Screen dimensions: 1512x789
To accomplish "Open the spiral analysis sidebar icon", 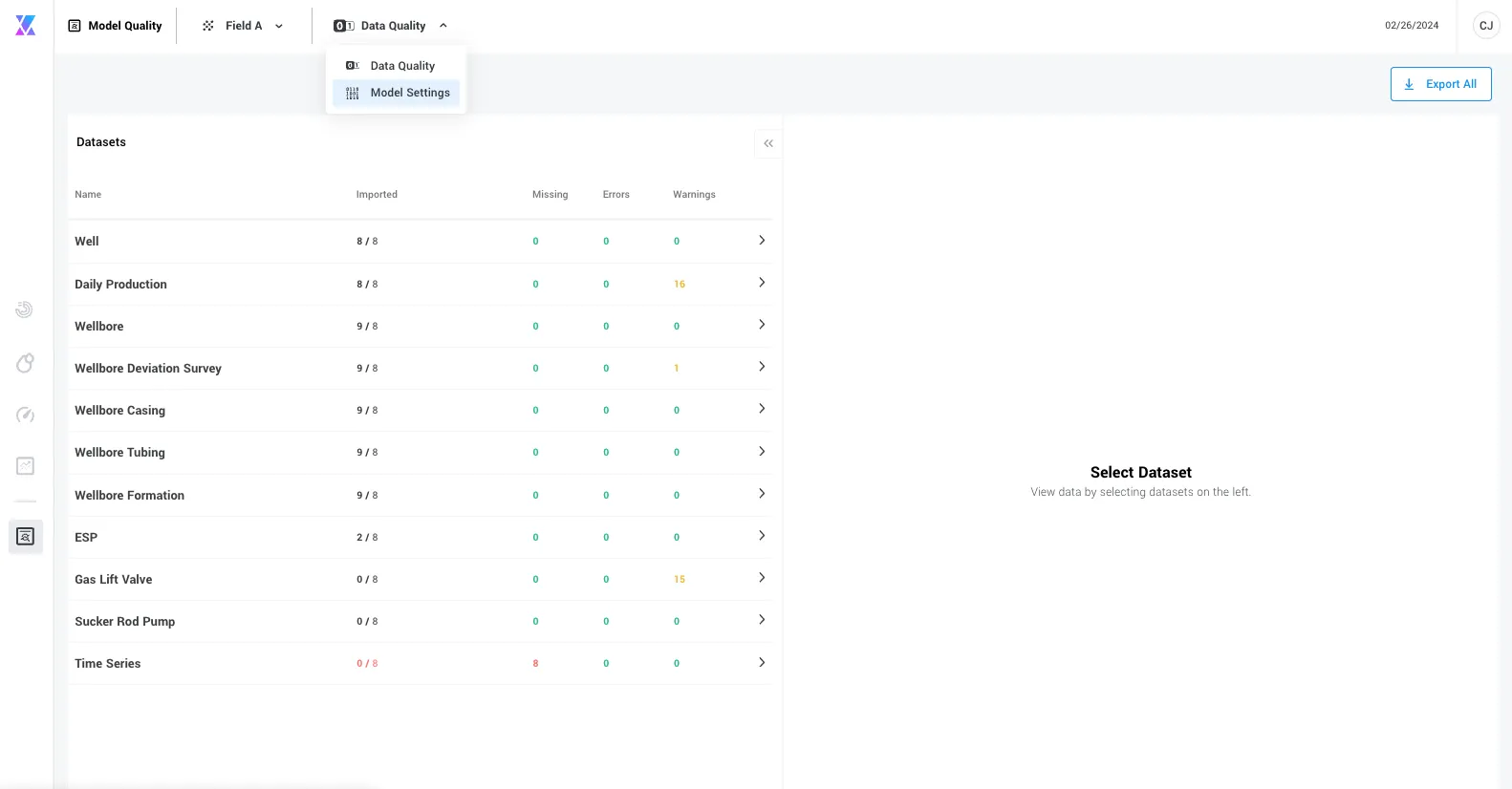I will tap(25, 309).
